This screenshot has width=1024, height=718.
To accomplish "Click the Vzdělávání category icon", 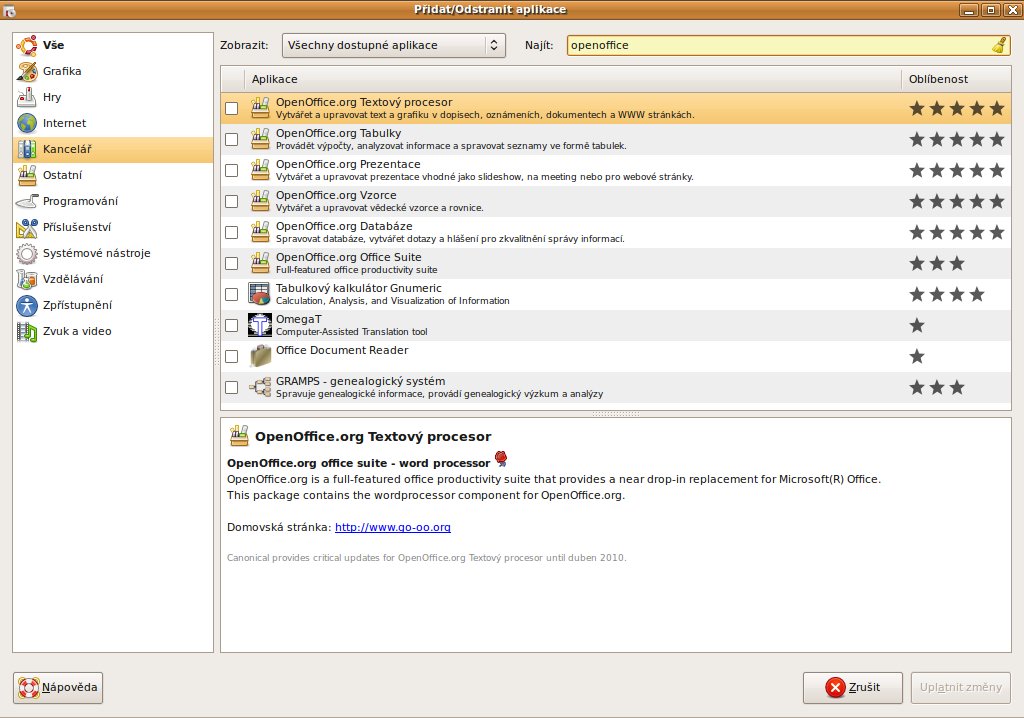I will [27, 279].
